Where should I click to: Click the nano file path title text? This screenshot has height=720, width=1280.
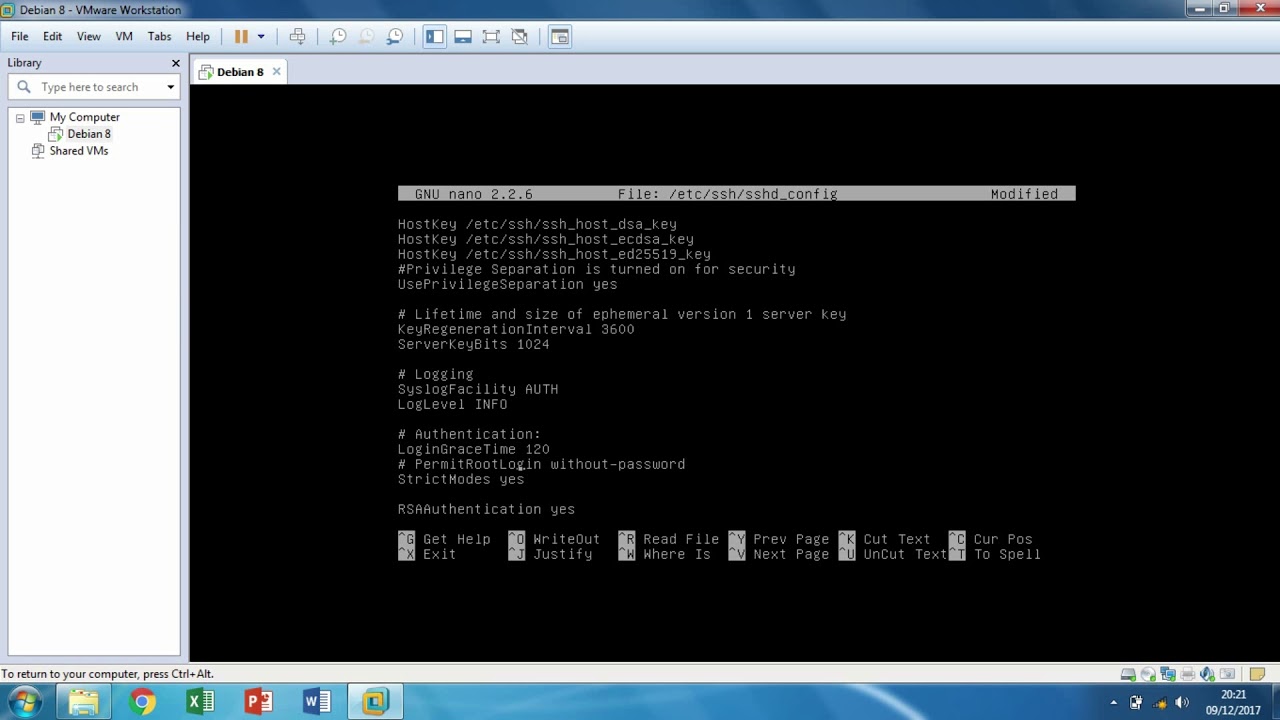point(727,194)
